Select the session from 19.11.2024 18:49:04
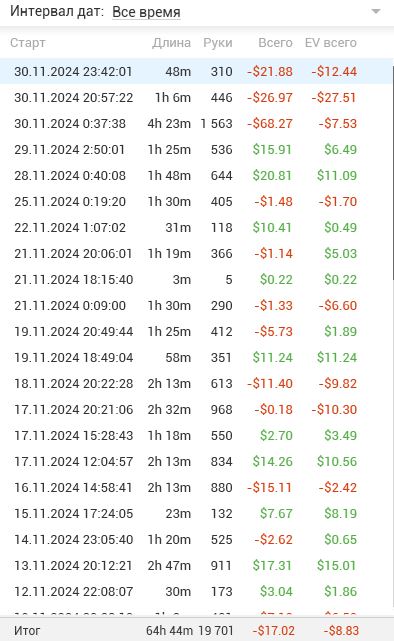The width and height of the screenshot is (394, 641). 196,358
